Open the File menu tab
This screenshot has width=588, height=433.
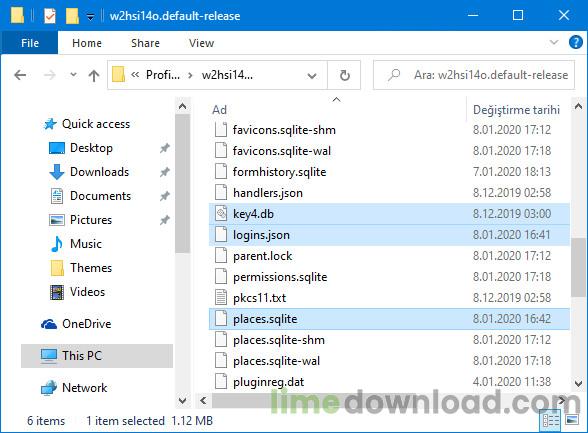click(x=30, y=43)
